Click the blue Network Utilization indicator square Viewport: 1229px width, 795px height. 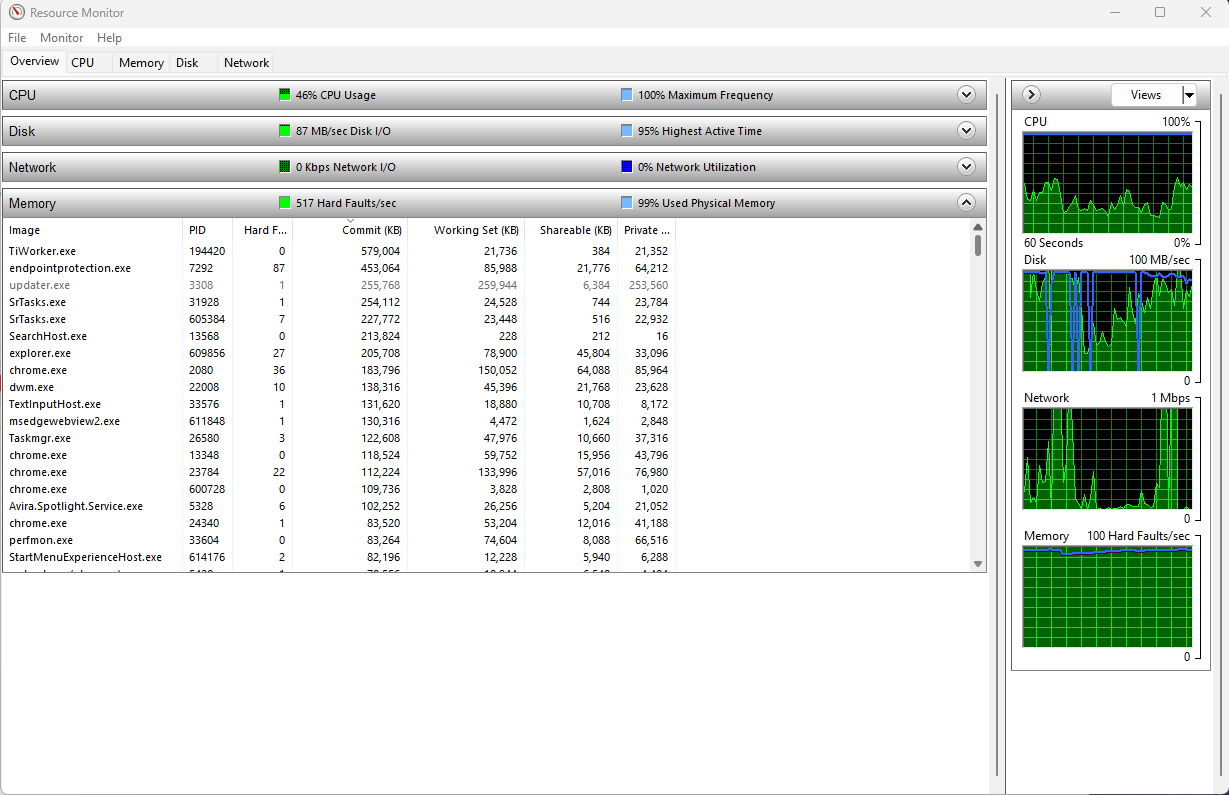pyautogui.click(x=626, y=167)
